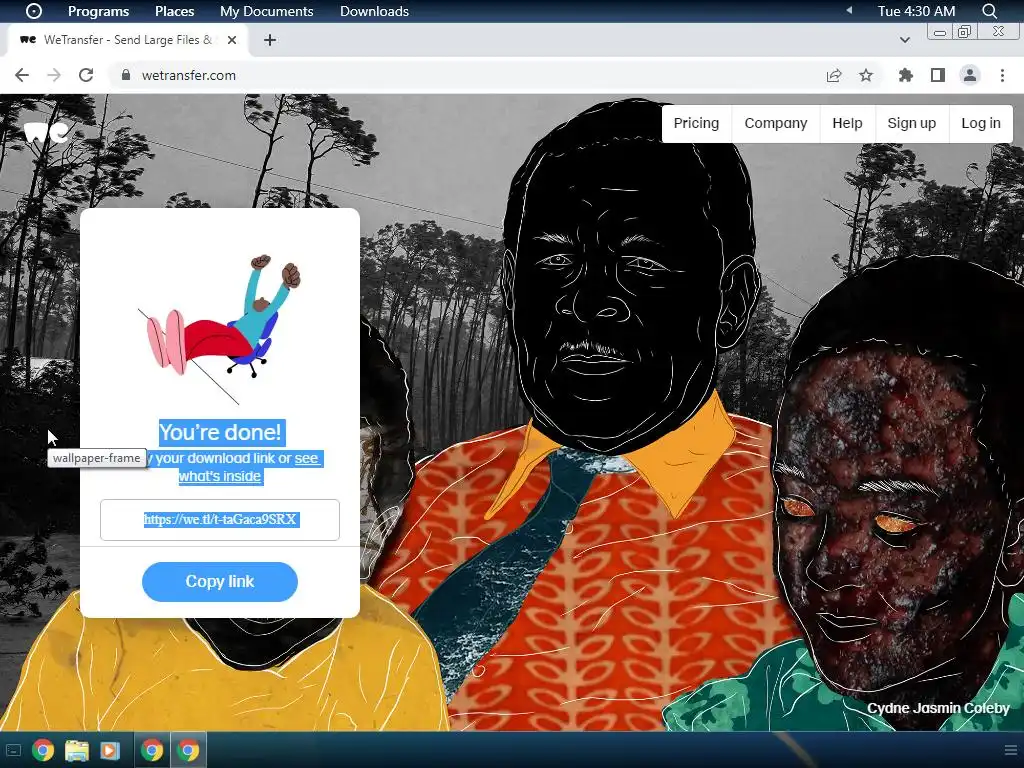Screen dimensions: 1024x768
Task: Switch to third Chrome taskbar window
Action: pyautogui.click(x=188, y=750)
